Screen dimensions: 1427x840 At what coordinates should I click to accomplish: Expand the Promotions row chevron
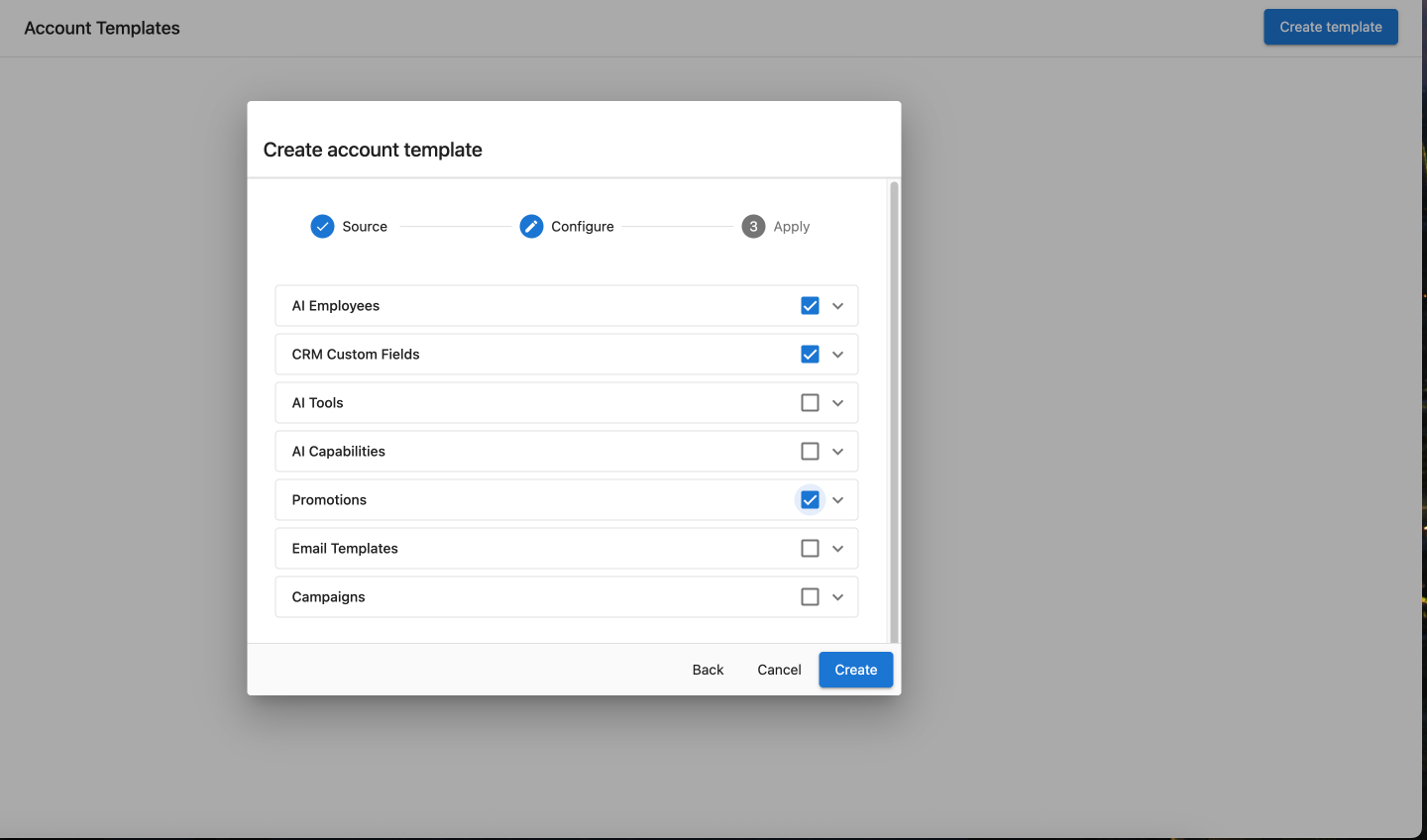click(838, 500)
